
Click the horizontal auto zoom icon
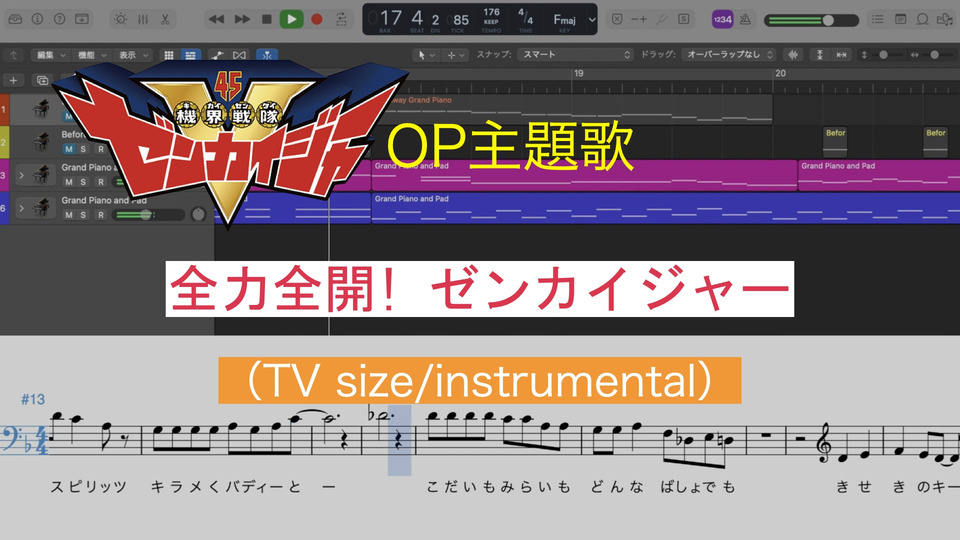841,55
